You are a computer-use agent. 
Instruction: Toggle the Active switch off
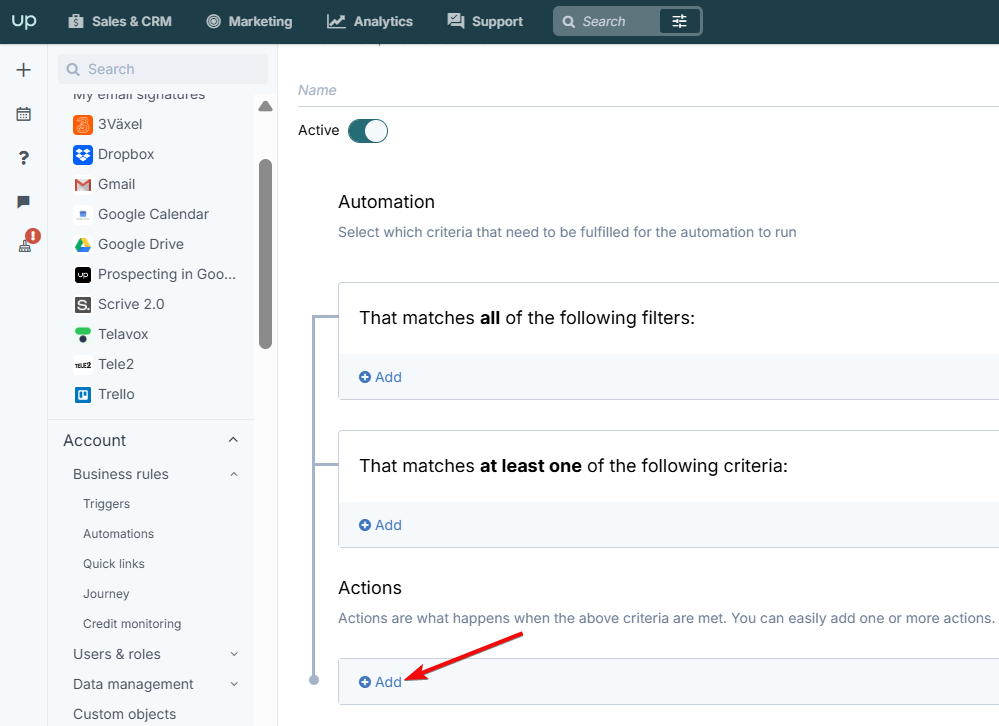tap(368, 131)
